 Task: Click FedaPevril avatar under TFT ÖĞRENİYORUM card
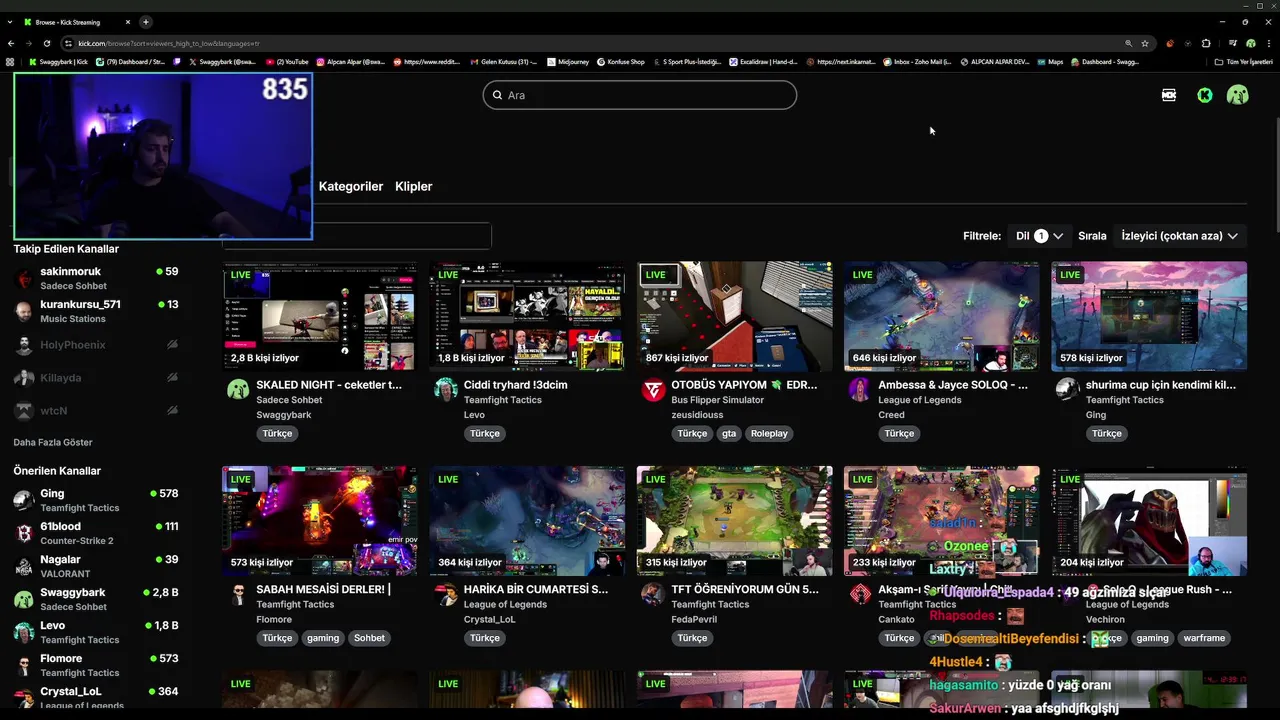point(653,595)
